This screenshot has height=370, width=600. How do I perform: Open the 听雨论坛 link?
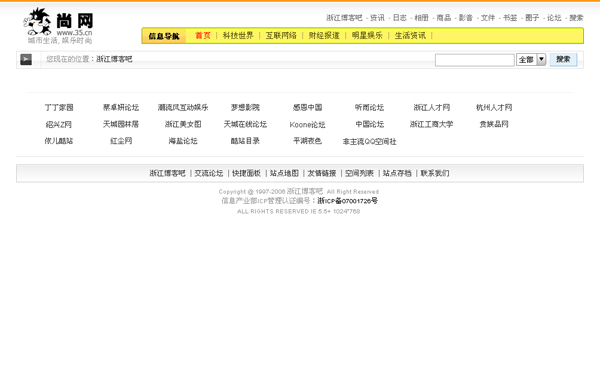[x=369, y=108]
